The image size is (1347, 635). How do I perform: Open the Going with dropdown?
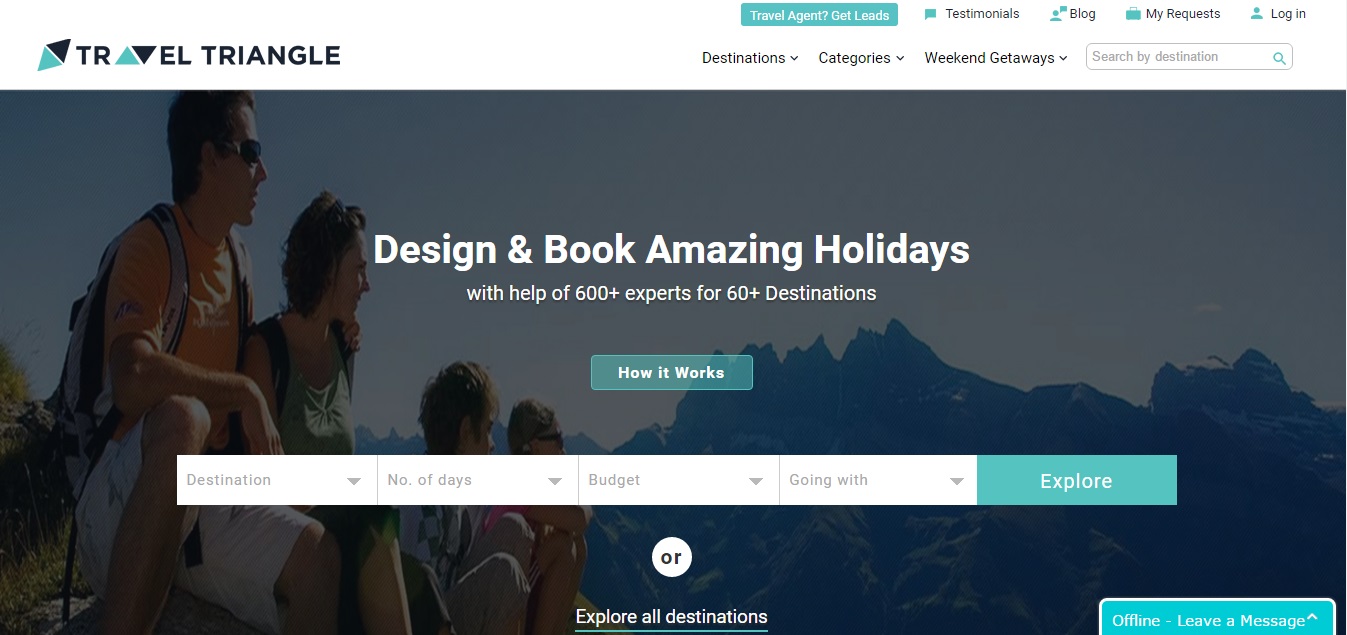[878, 480]
